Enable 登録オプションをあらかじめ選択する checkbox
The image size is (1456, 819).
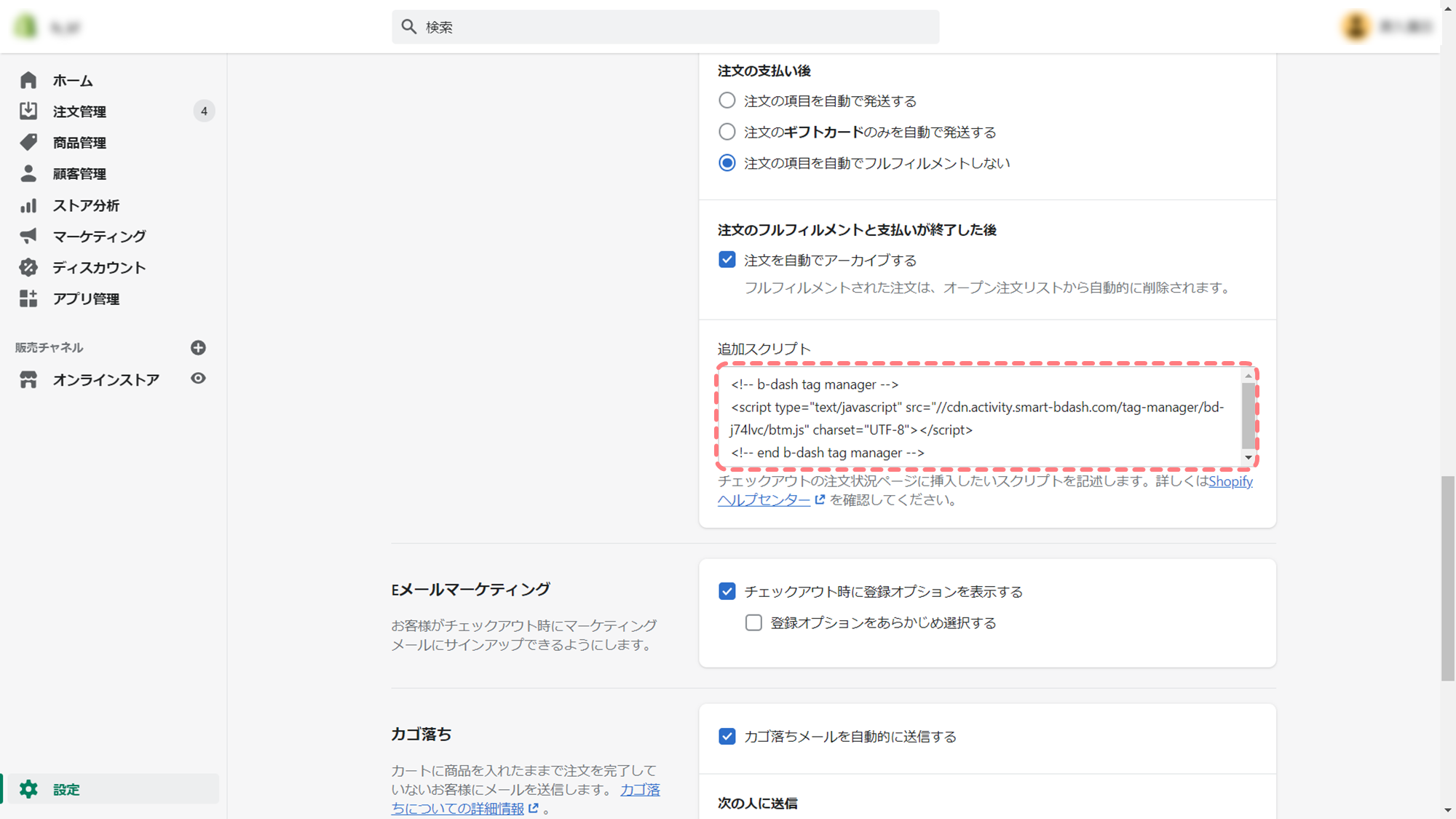tap(753, 622)
